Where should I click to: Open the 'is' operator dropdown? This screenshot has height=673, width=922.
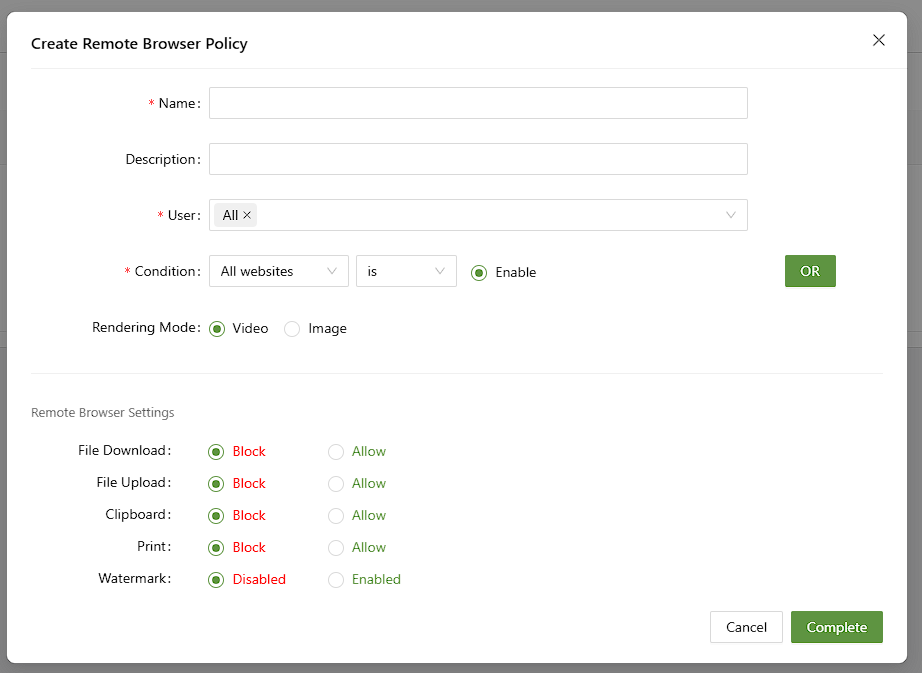(406, 271)
